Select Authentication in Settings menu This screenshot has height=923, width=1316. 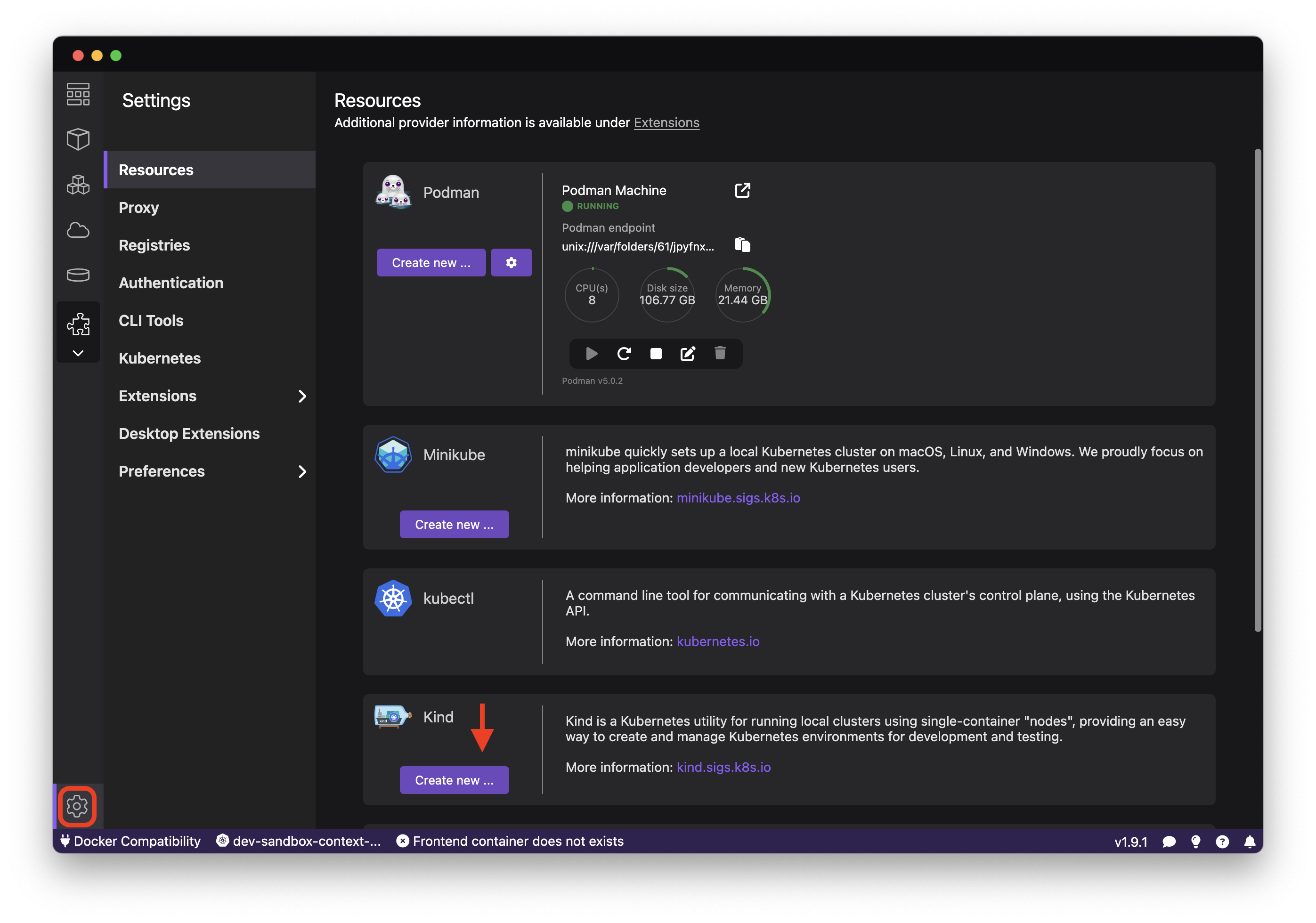tap(210, 283)
